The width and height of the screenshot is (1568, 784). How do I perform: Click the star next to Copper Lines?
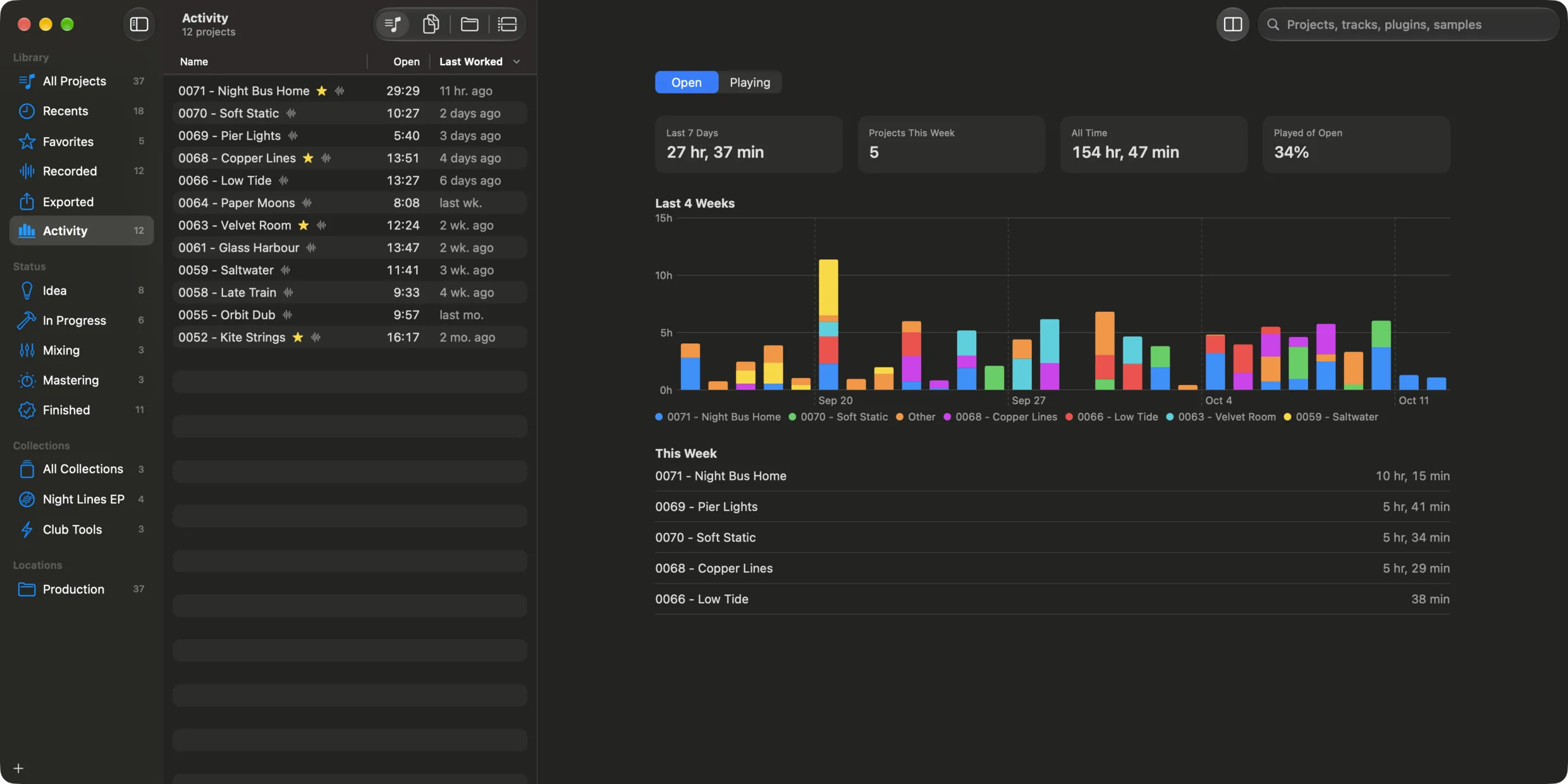pos(308,158)
